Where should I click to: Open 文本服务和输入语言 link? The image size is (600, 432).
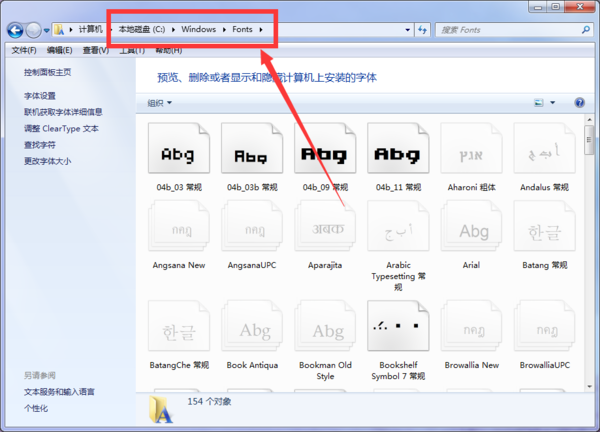59,392
